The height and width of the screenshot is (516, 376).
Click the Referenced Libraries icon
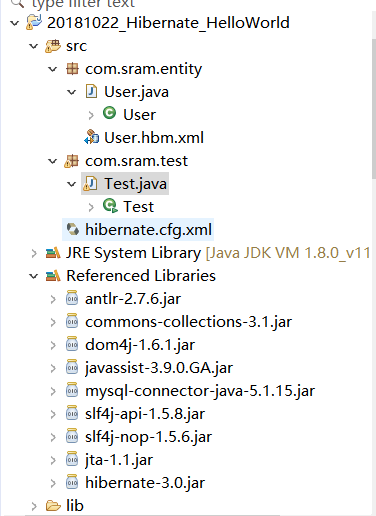click(53, 276)
